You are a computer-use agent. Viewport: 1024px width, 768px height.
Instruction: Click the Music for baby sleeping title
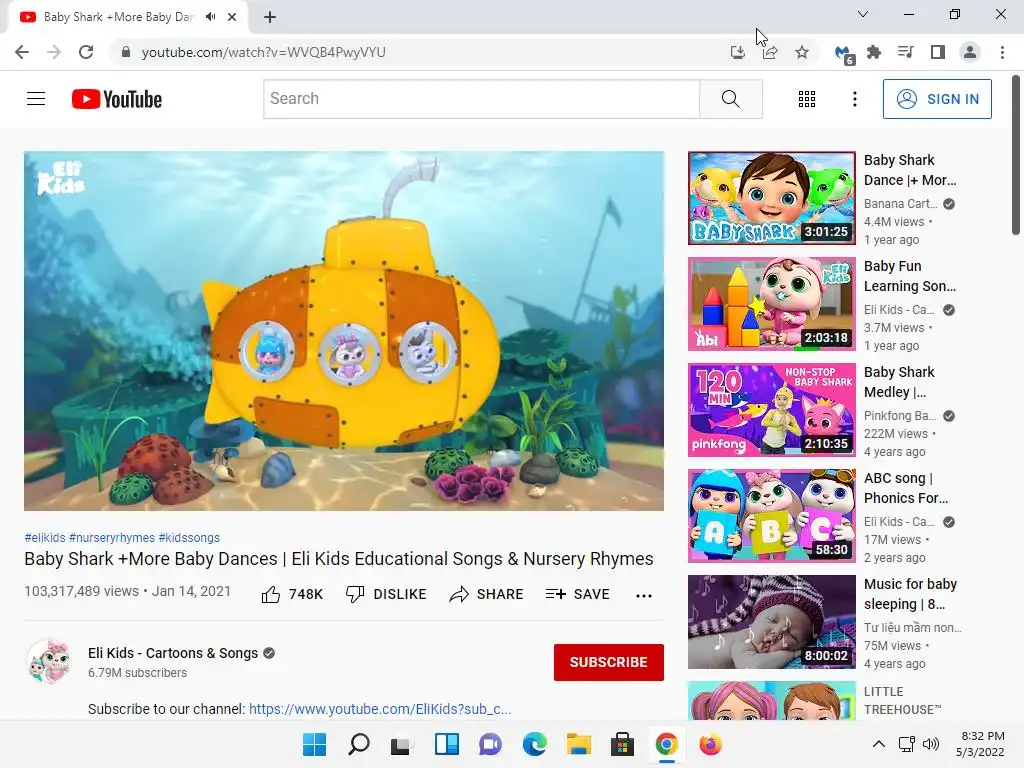coord(910,594)
